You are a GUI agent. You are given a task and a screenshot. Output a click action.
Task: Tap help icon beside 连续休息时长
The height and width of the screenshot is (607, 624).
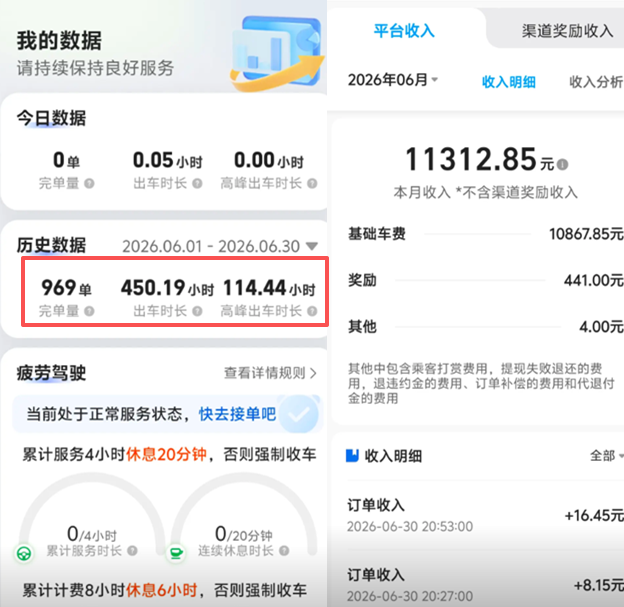(x=284, y=551)
